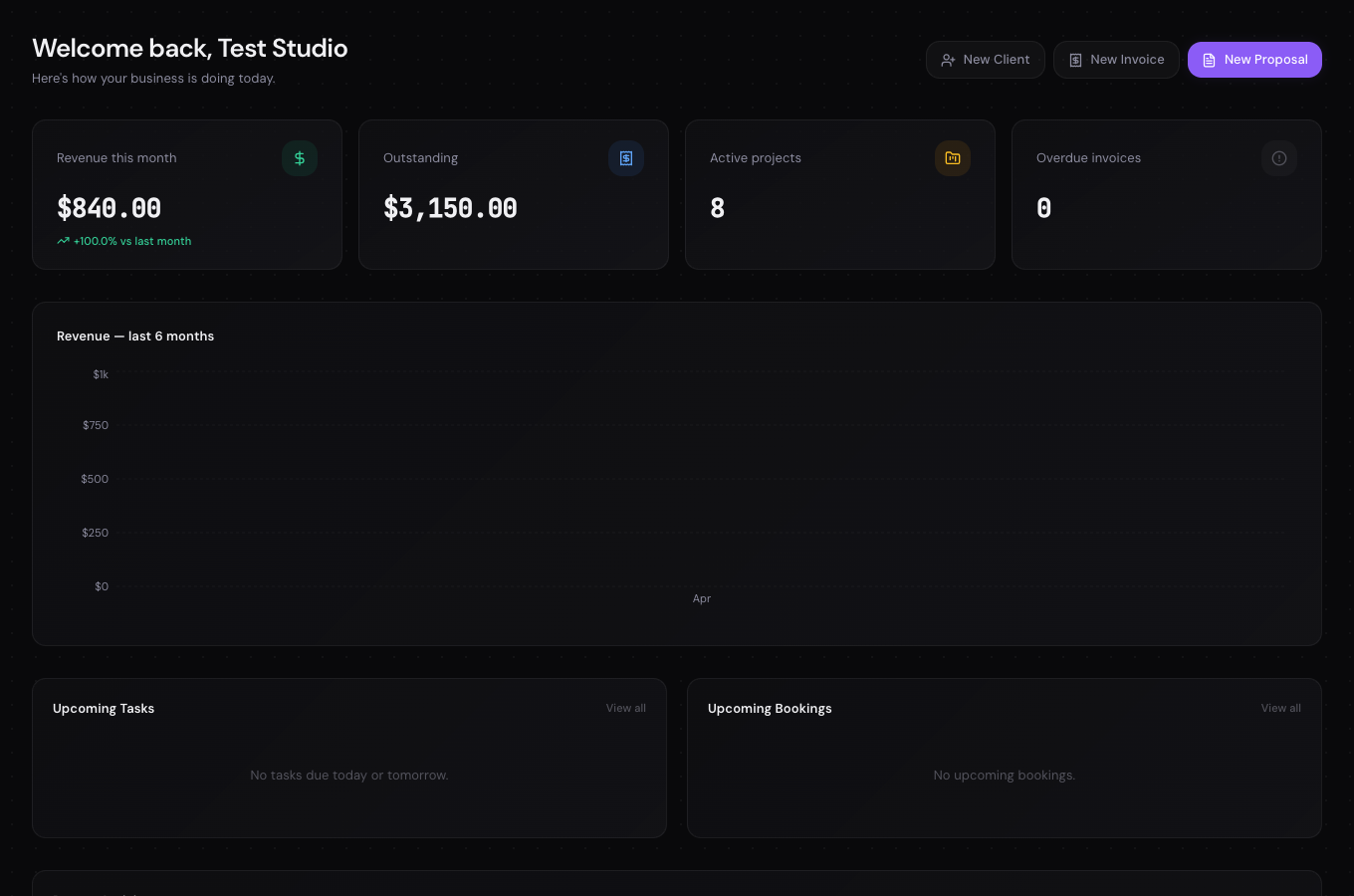The width and height of the screenshot is (1354, 896).
Task: Click the Revenue — last 6 months chart area
Action: click(677, 478)
